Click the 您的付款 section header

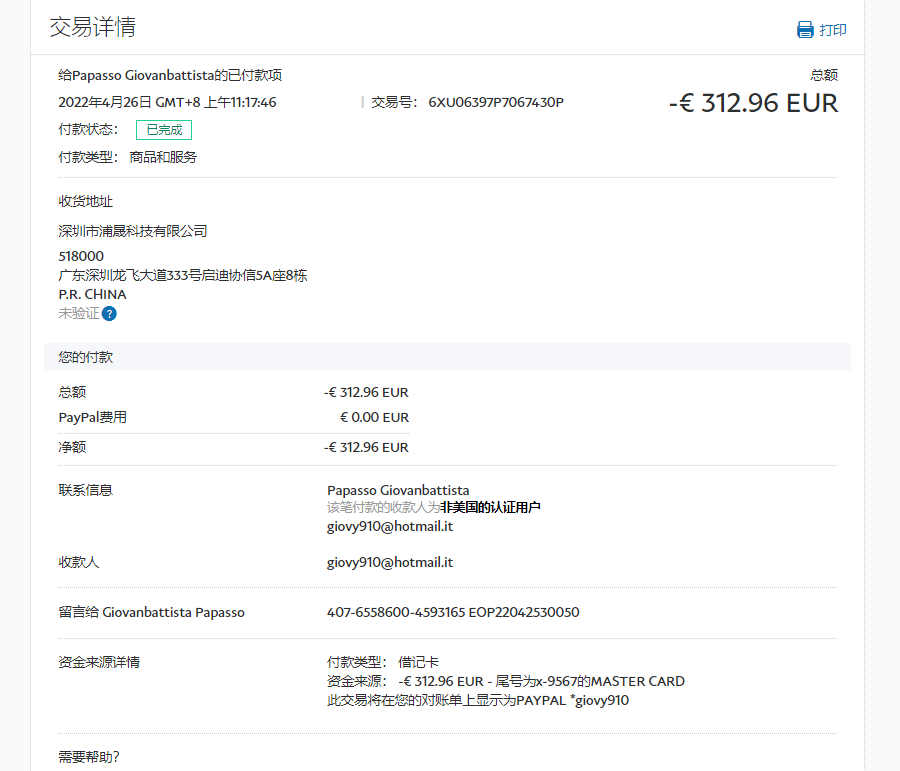click(86, 357)
